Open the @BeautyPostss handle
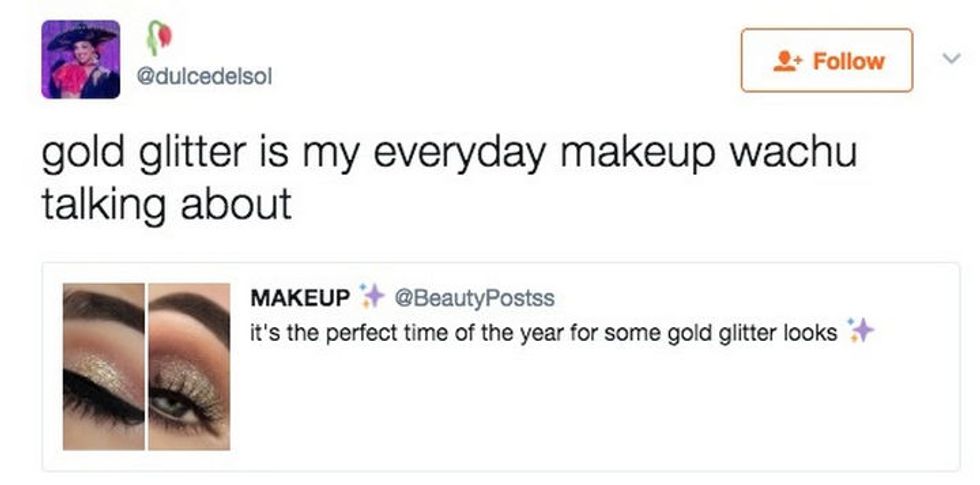Viewport: 980px width, 485px height. pos(475,298)
